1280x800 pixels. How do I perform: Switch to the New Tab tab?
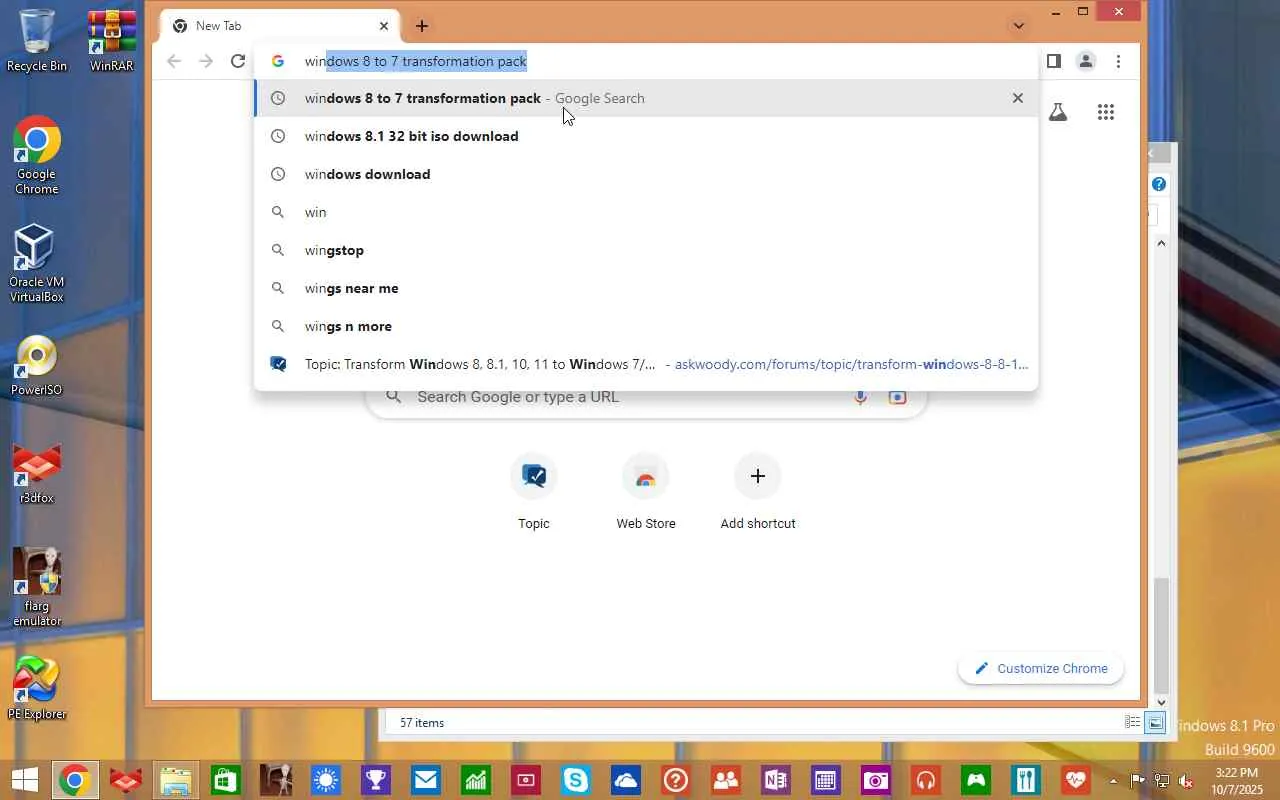[x=280, y=26]
